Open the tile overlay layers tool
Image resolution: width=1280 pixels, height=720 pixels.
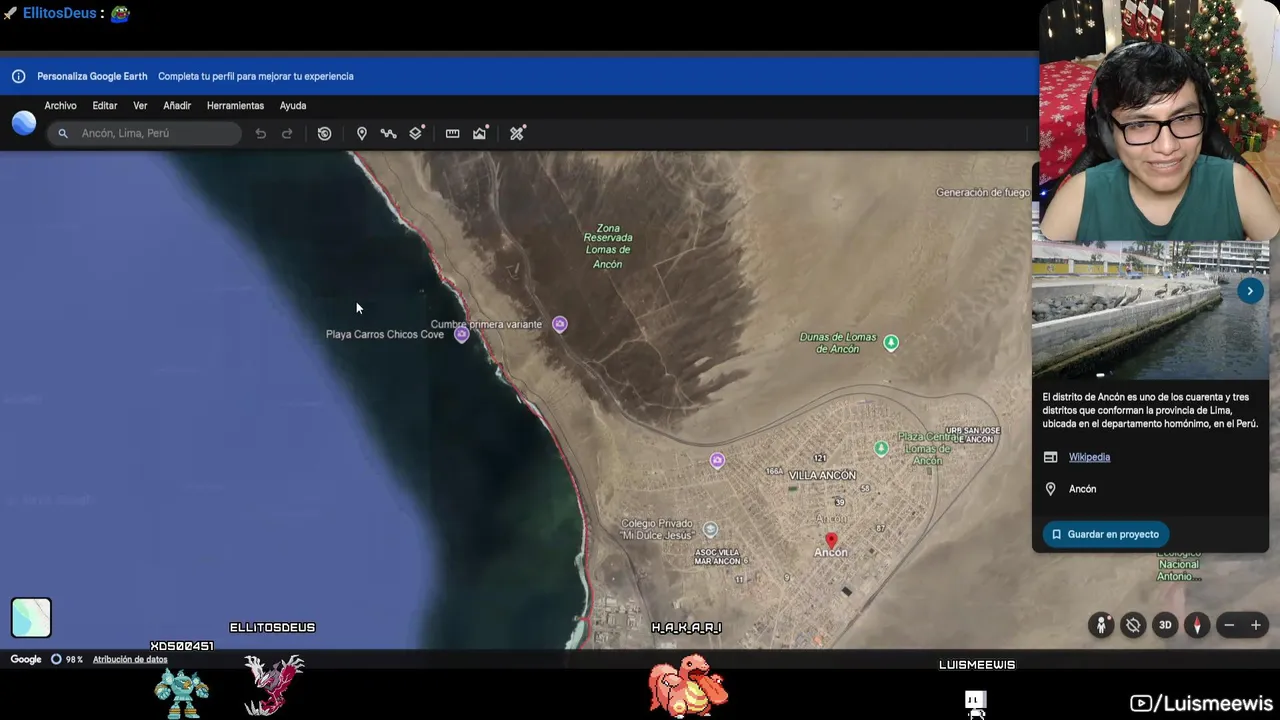tap(416, 133)
